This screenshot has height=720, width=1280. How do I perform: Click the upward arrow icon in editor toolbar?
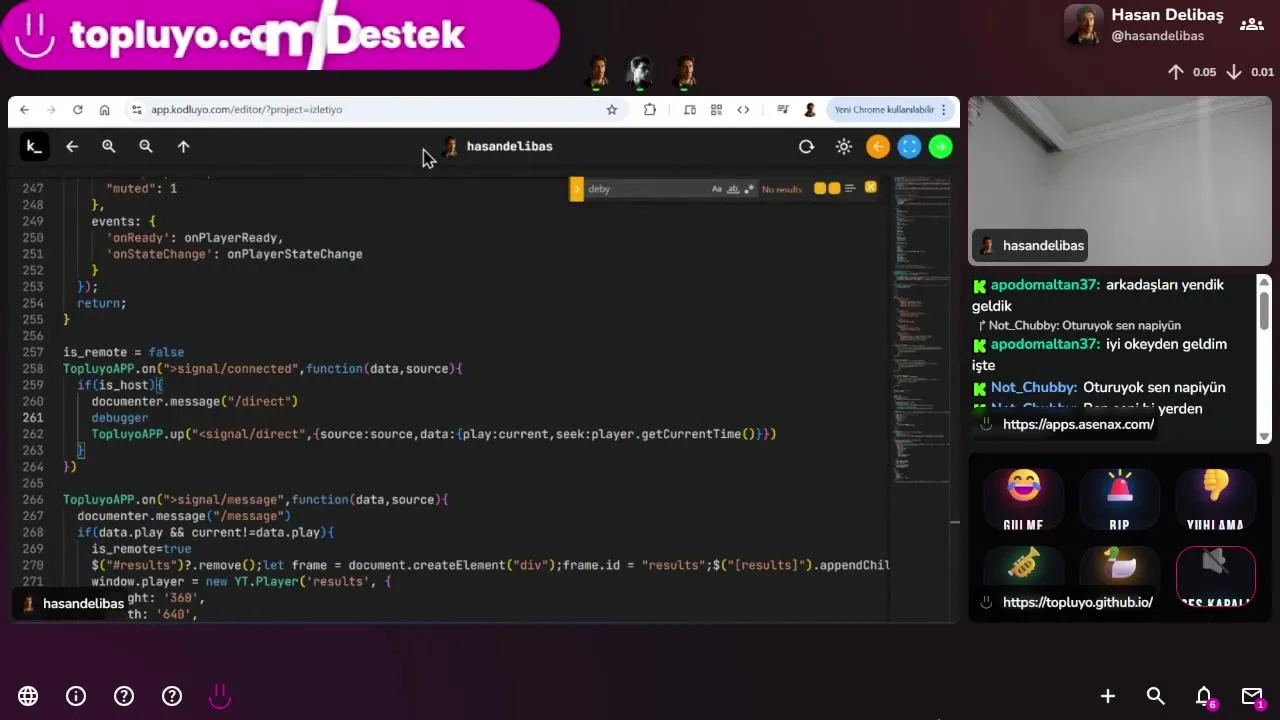[x=183, y=147]
